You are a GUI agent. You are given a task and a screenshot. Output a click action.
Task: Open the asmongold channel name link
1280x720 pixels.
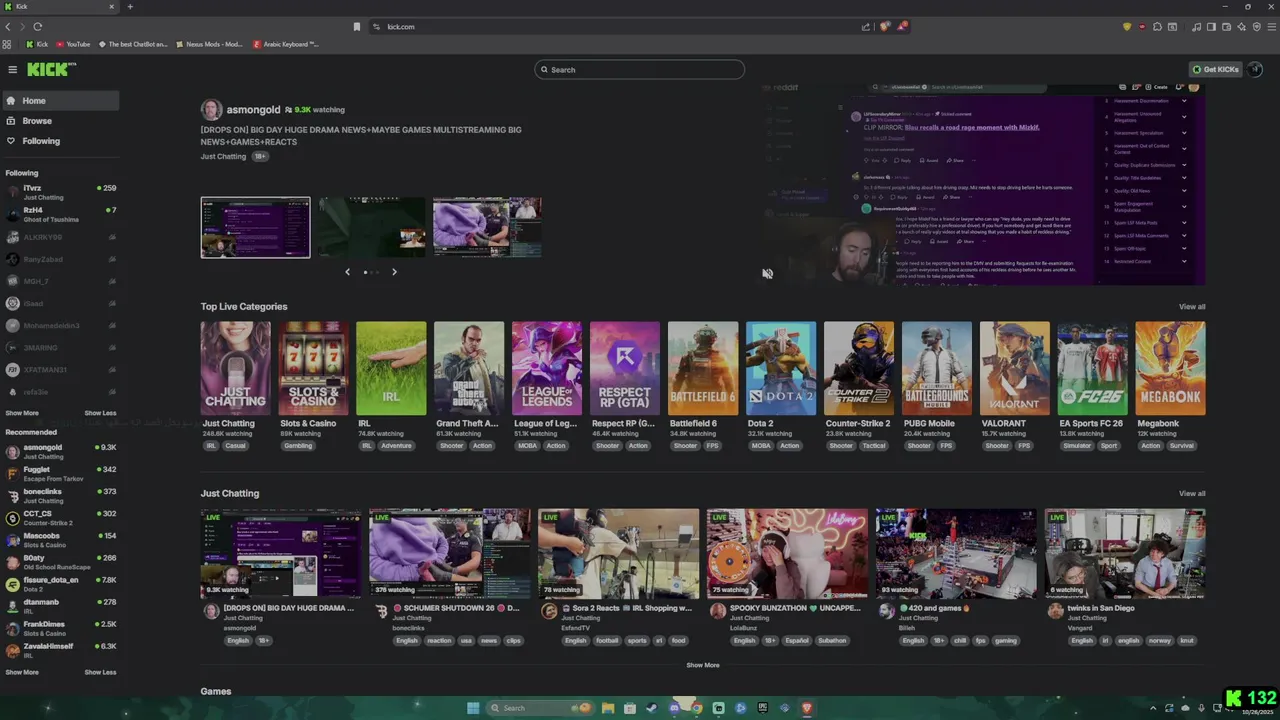(253, 110)
